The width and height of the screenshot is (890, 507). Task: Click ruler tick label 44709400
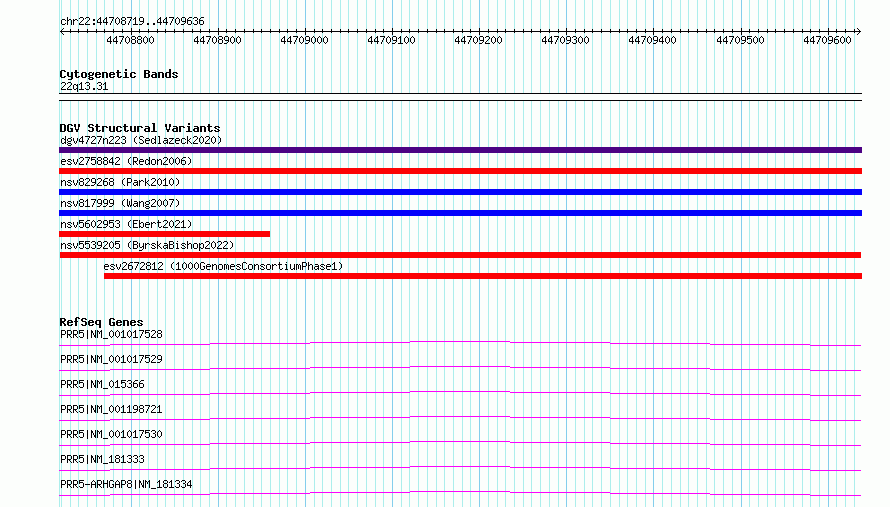[652, 40]
